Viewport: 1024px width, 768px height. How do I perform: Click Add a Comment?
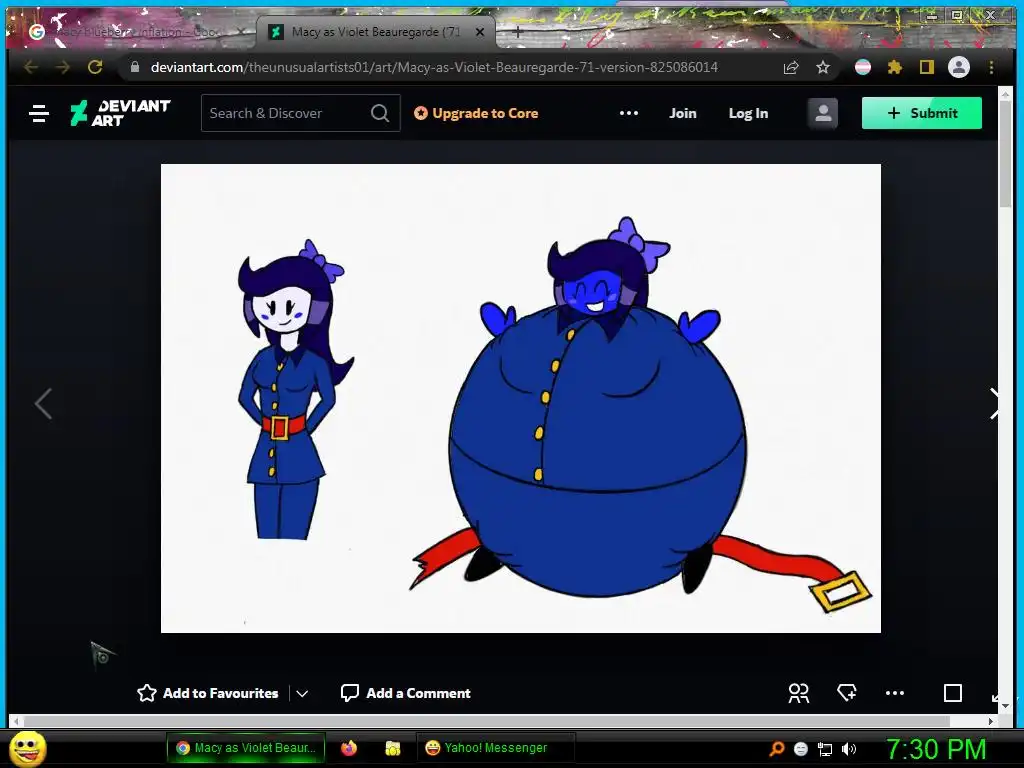click(x=406, y=693)
